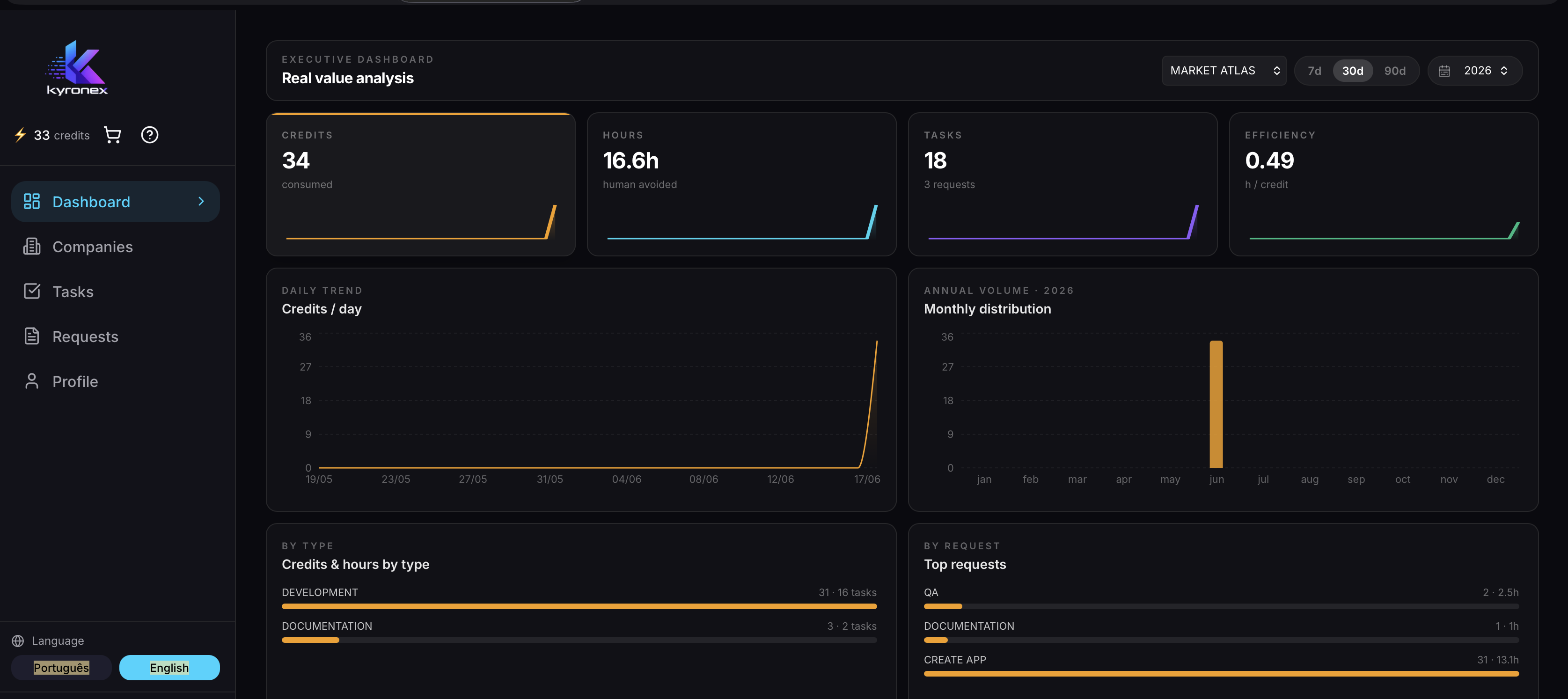Click the 'CREATE APP' request label
The height and width of the screenshot is (699, 1568).
pyautogui.click(x=955, y=660)
